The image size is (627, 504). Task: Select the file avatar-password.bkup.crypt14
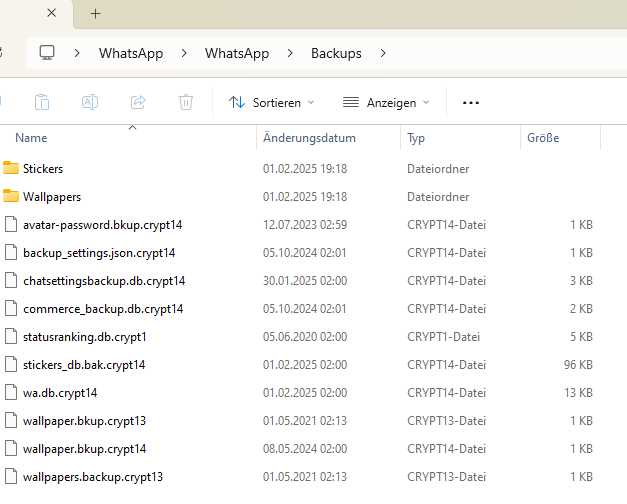point(102,225)
